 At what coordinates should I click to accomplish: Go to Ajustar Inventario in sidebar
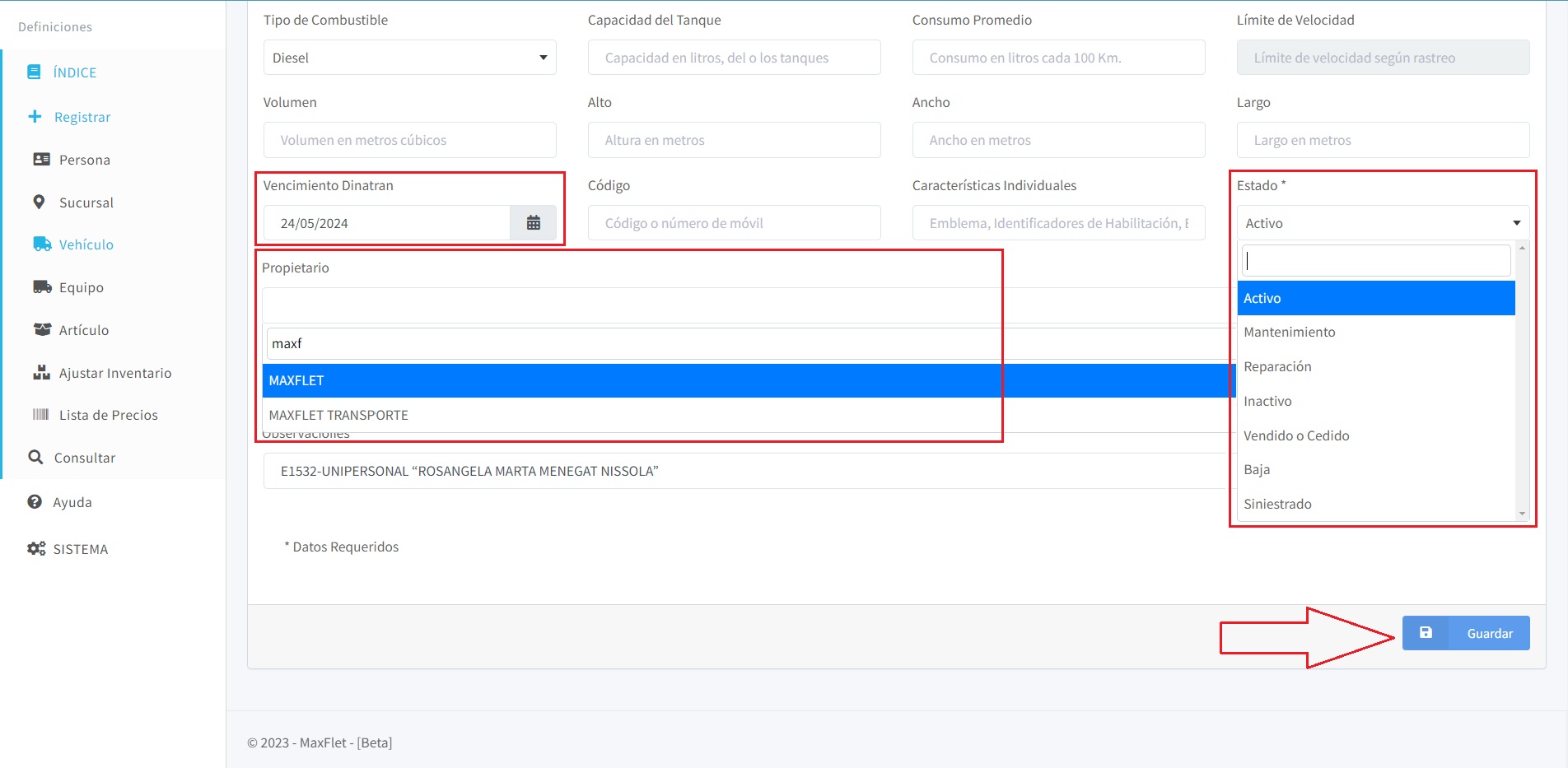tap(114, 373)
